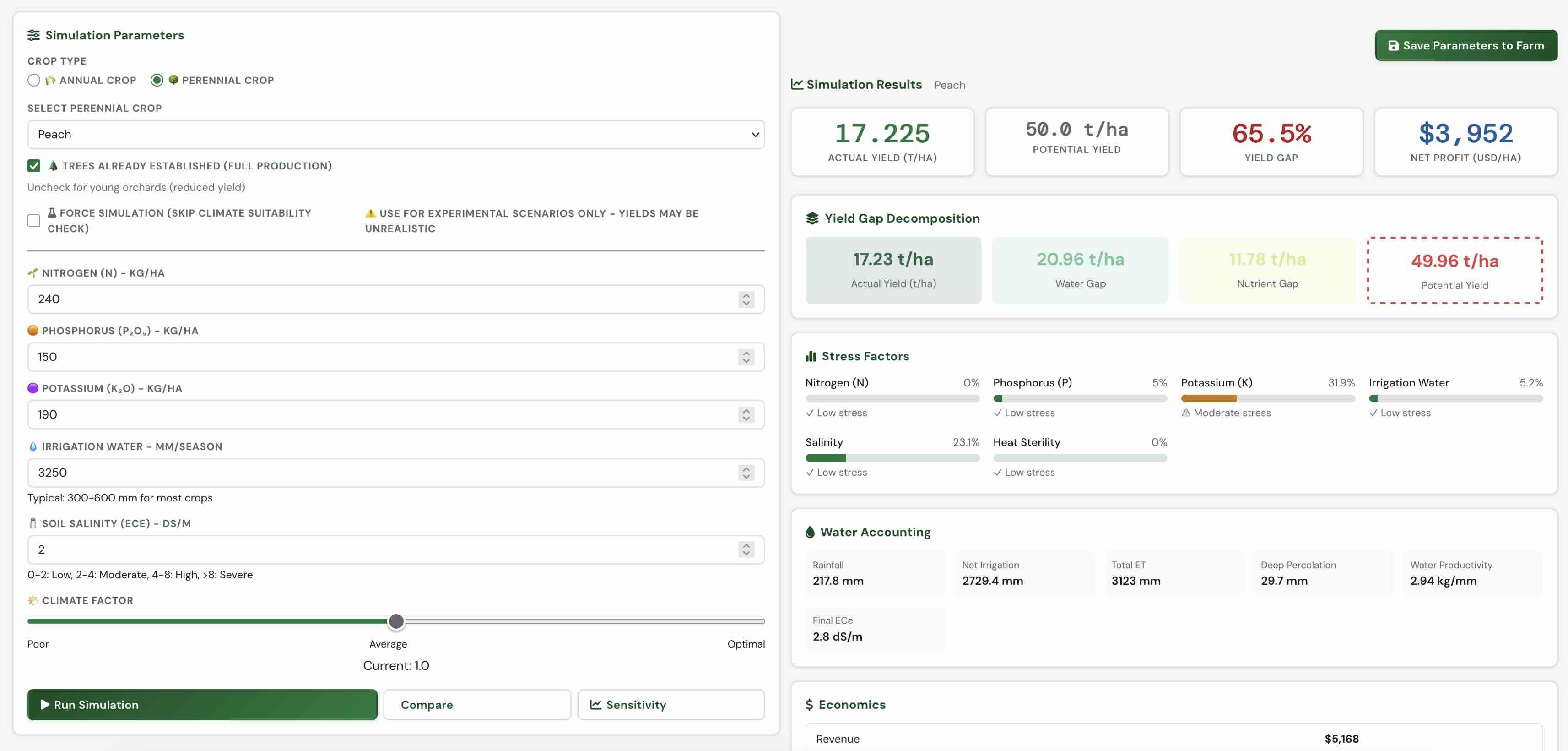This screenshot has width=1568, height=751.
Task: Click the seedling icon beside Nitrogen label
Action: coord(33,273)
